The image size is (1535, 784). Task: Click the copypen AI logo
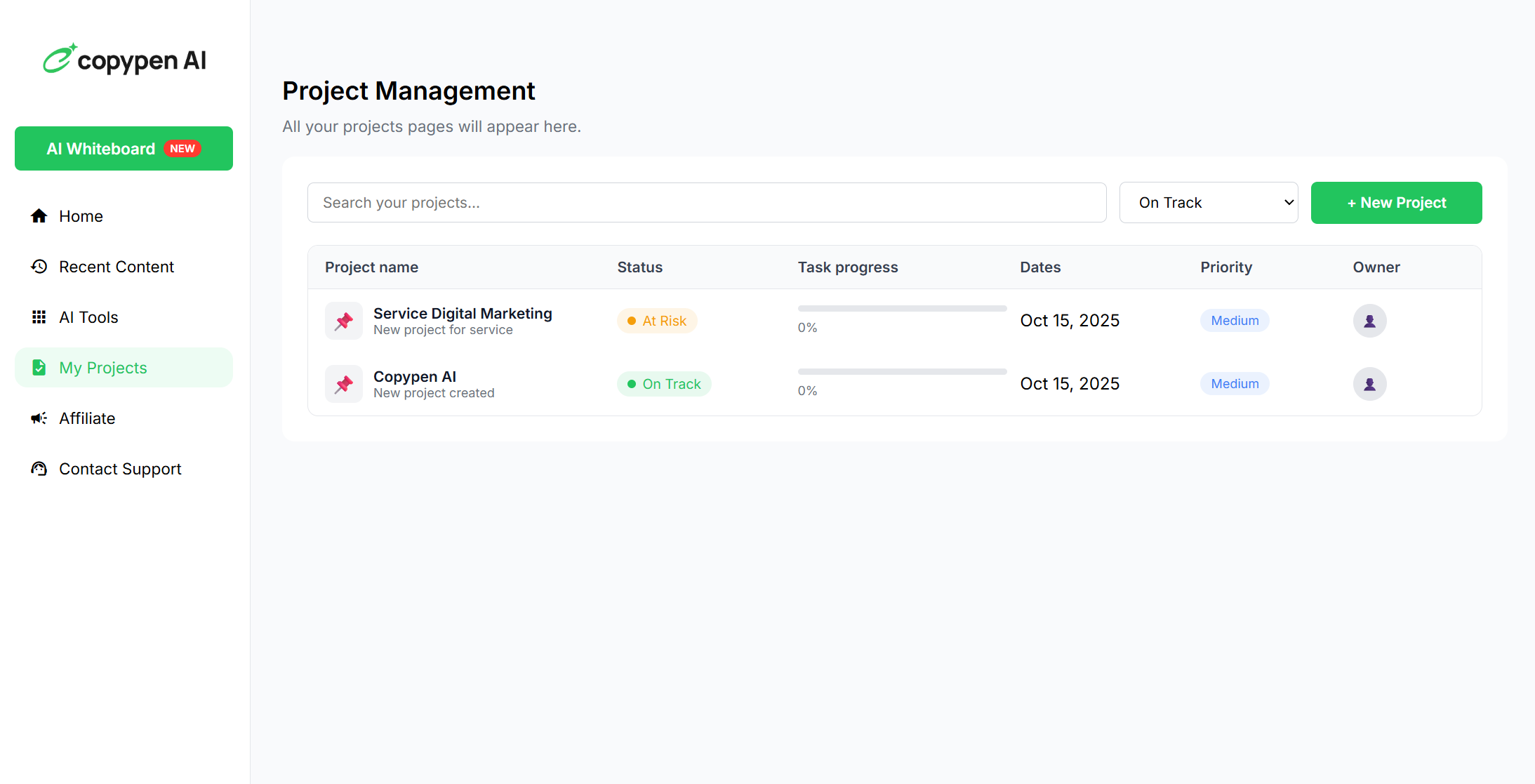tap(124, 60)
